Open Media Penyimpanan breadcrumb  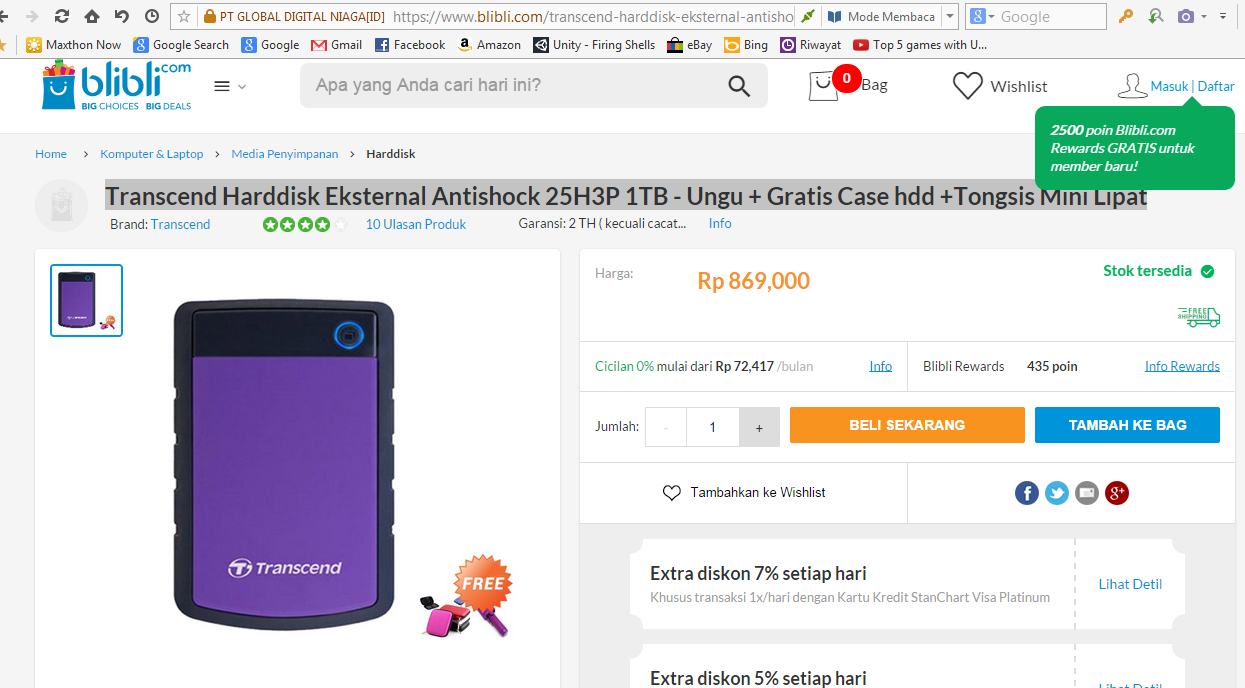(285, 154)
